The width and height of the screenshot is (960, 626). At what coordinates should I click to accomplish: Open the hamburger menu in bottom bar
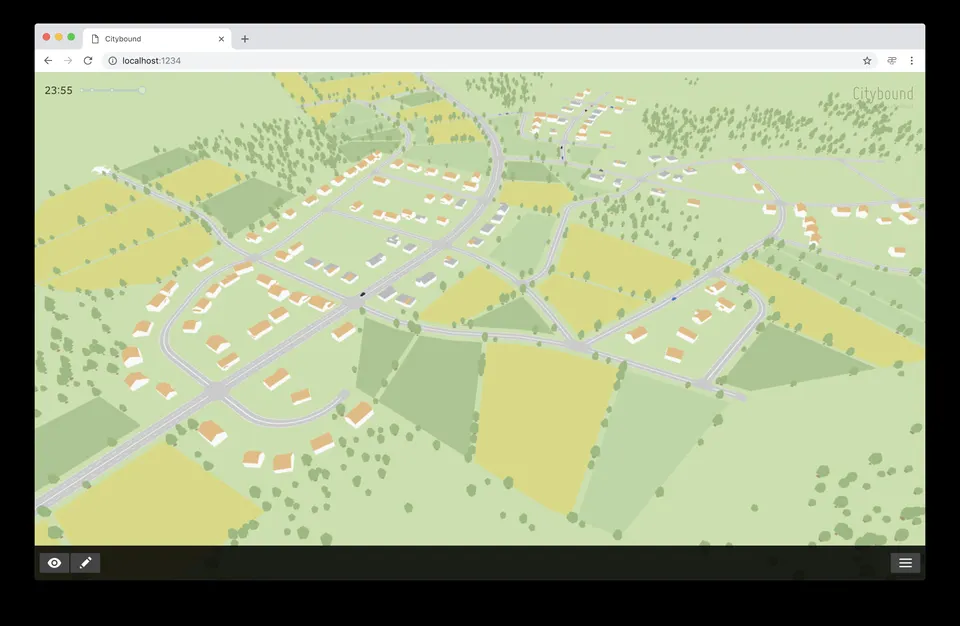[x=905, y=563]
